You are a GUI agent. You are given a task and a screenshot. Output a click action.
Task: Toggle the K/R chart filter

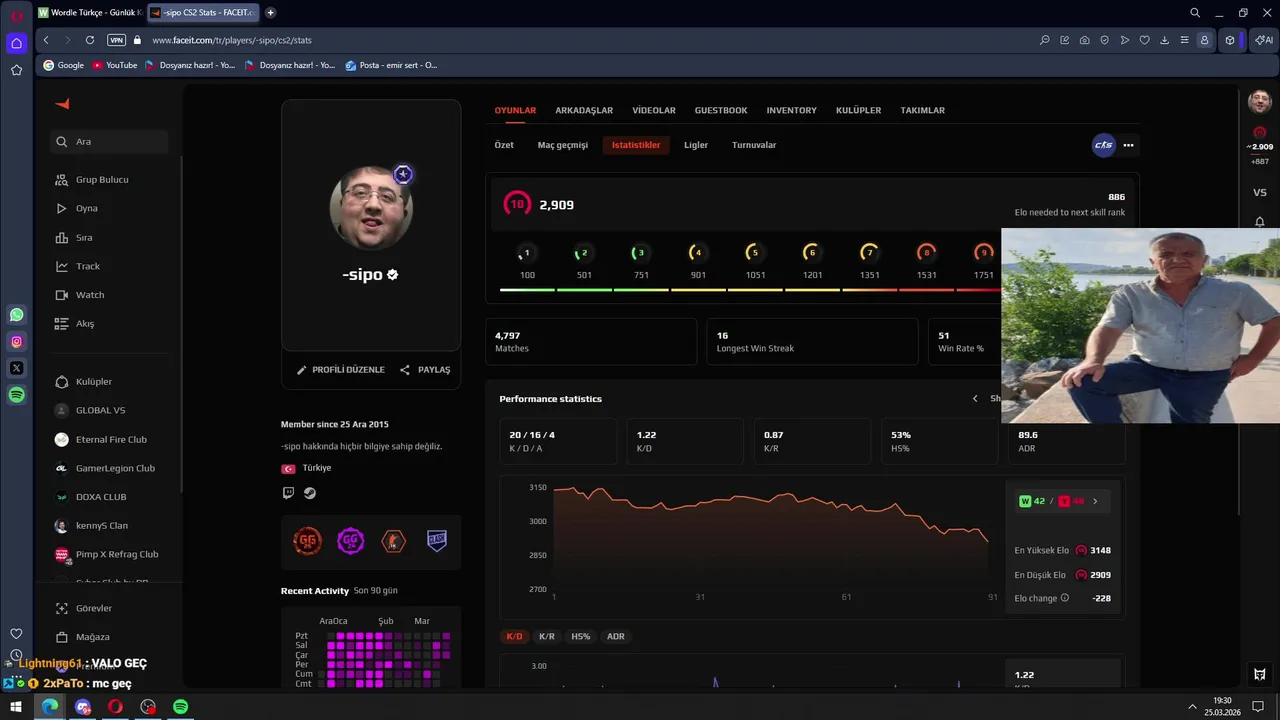[x=547, y=636]
